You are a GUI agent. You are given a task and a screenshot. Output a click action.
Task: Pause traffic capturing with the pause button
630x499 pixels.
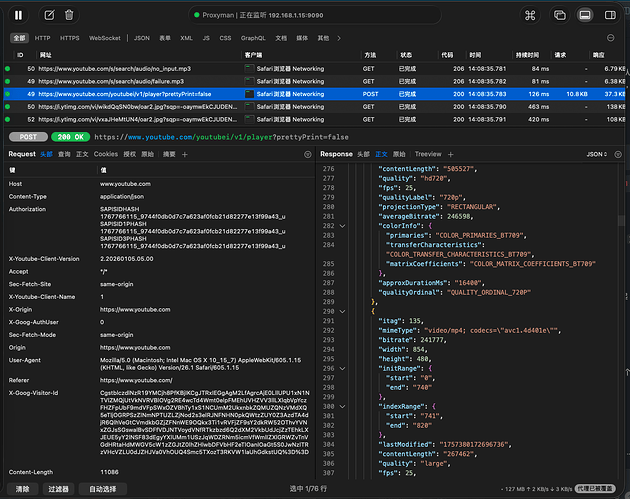click(18, 15)
